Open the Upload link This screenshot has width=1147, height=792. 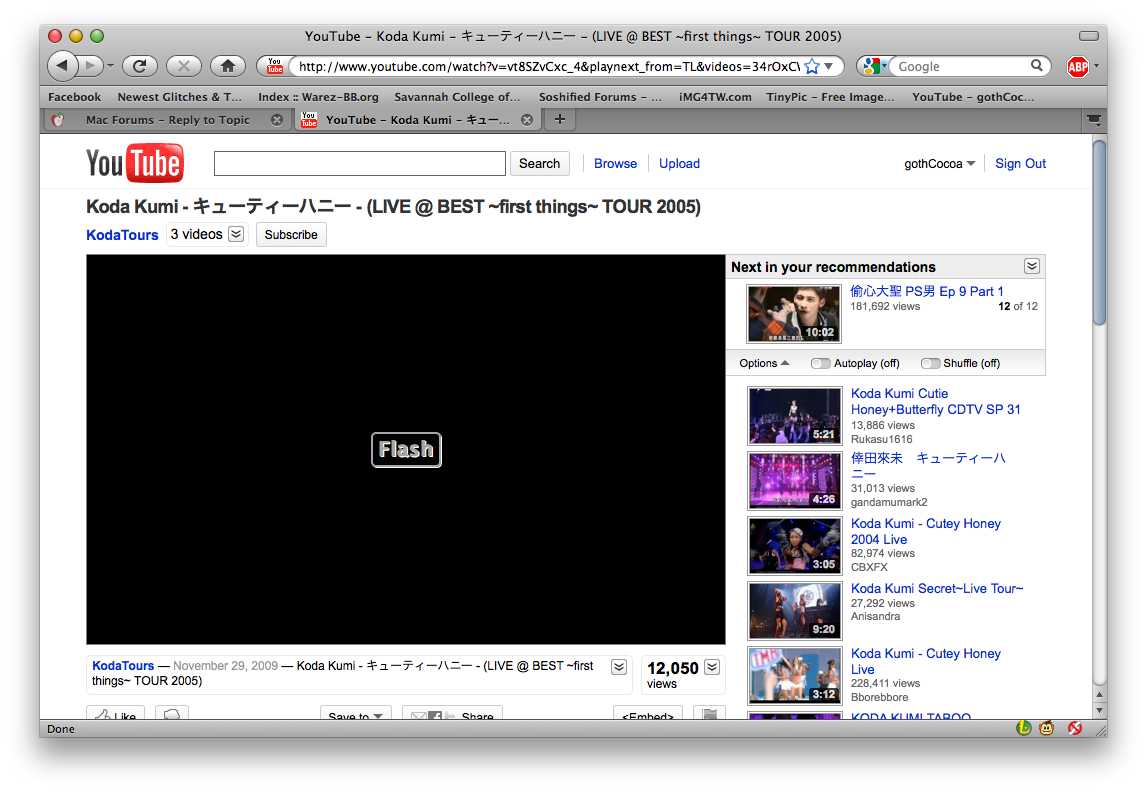(679, 164)
